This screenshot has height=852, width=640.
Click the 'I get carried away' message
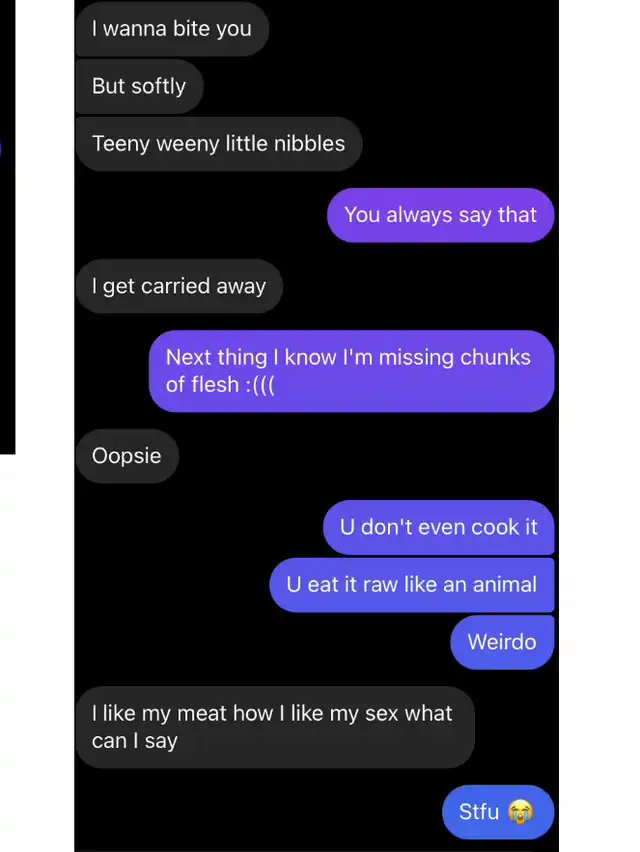click(179, 286)
